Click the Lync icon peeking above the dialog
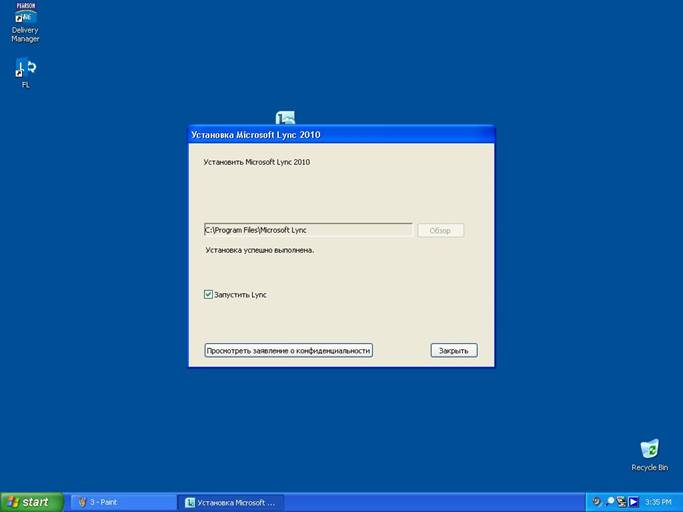Image resolution: width=683 pixels, height=512 pixels. (x=285, y=118)
